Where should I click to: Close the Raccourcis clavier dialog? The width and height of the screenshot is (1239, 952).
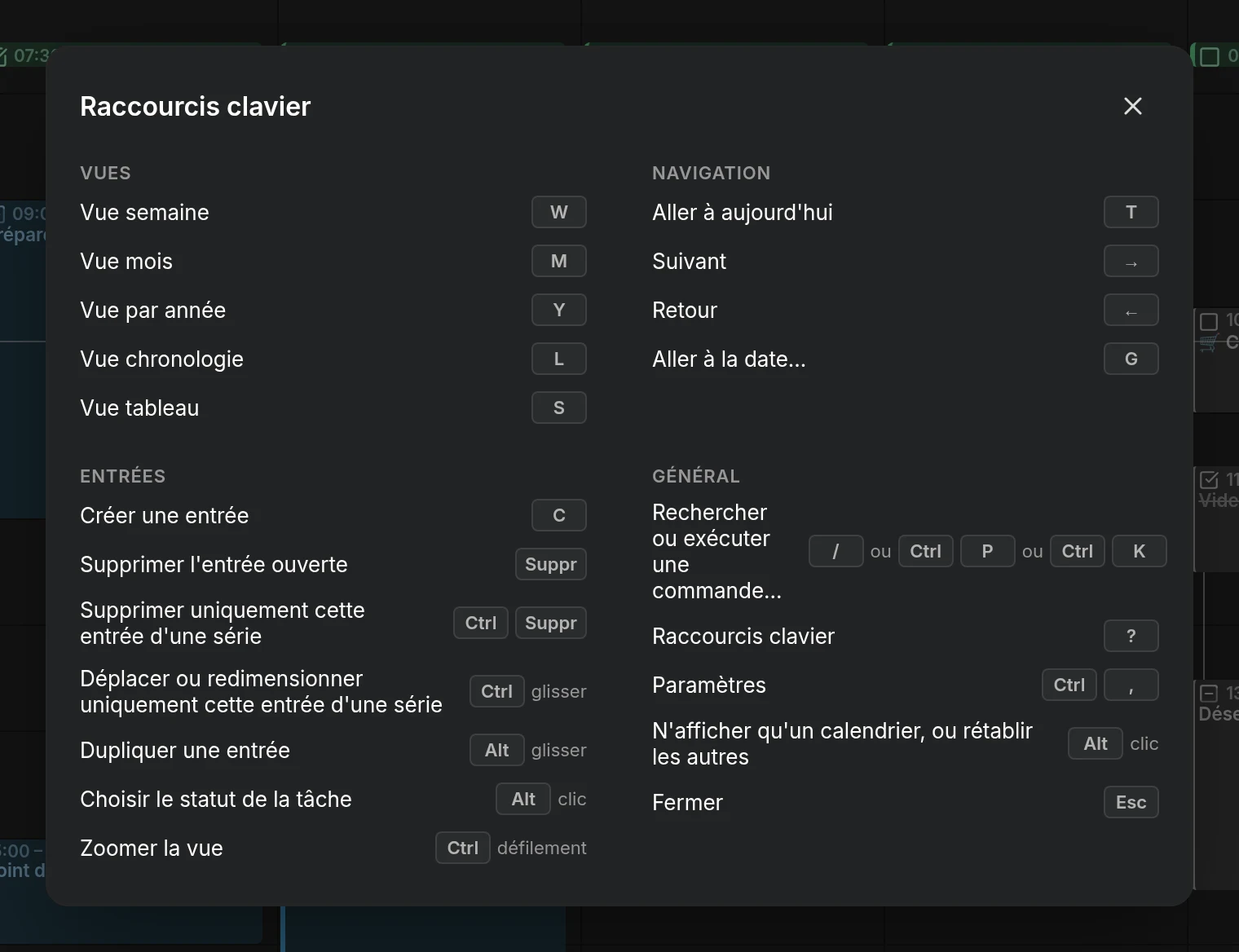point(1132,106)
